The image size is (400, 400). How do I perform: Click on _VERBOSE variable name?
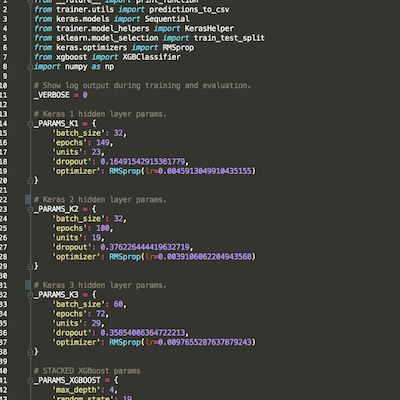coord(52,95)
